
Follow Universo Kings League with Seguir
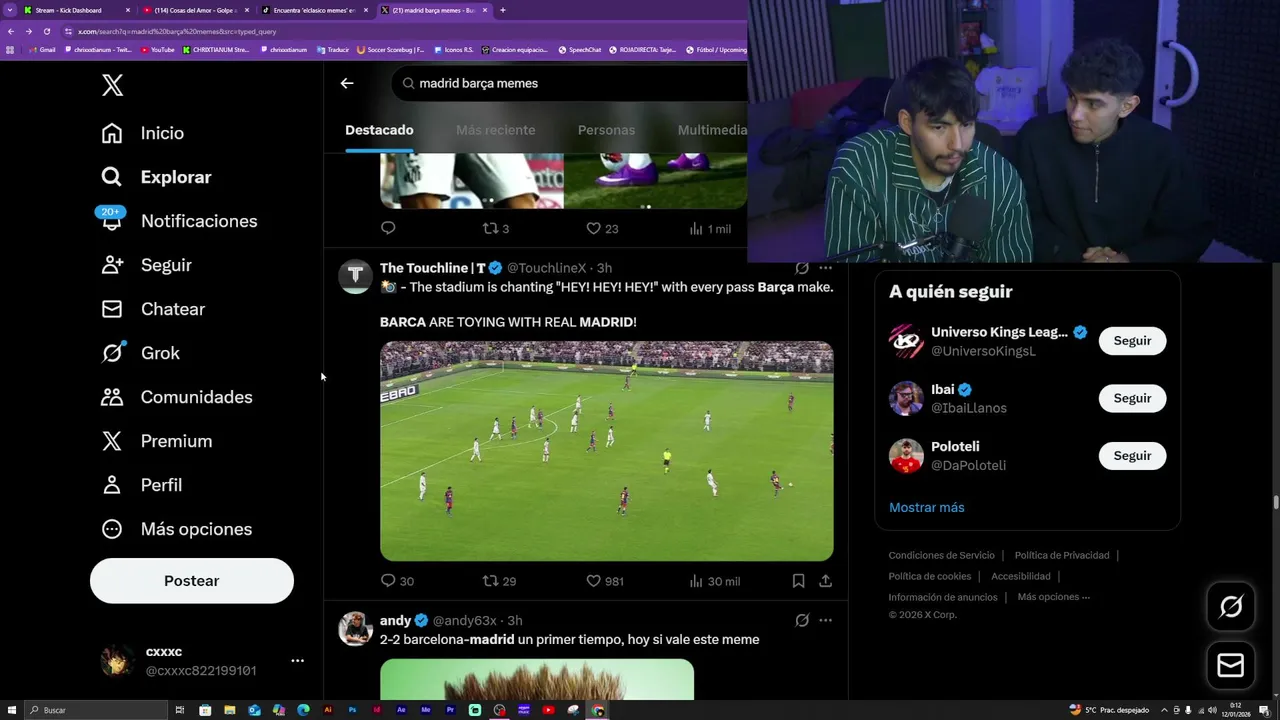(x=1132, y=341)
